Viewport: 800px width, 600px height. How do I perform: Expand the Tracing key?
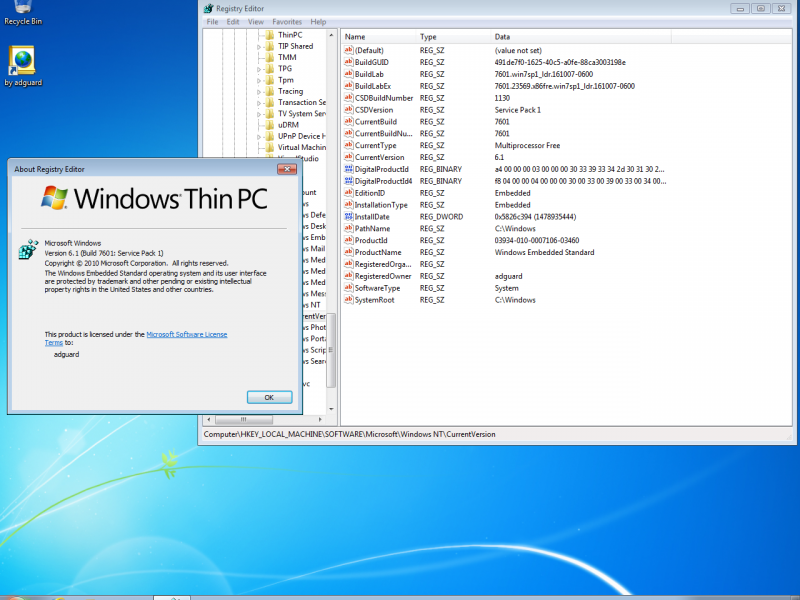click(x=259, y=91)
